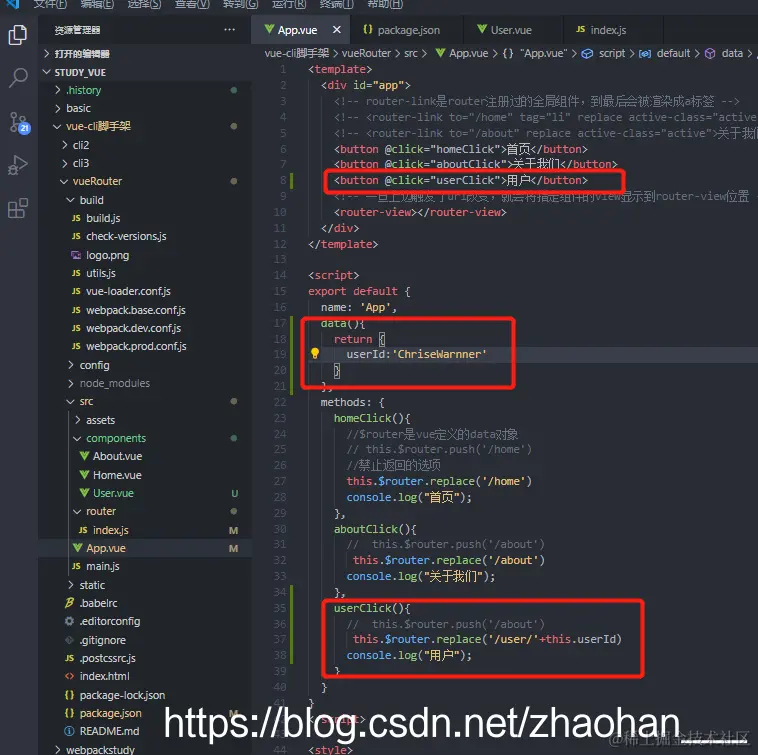Viewport: 758px width, 755px height.
Task: Open main.js file
Action: click(102, 566)
